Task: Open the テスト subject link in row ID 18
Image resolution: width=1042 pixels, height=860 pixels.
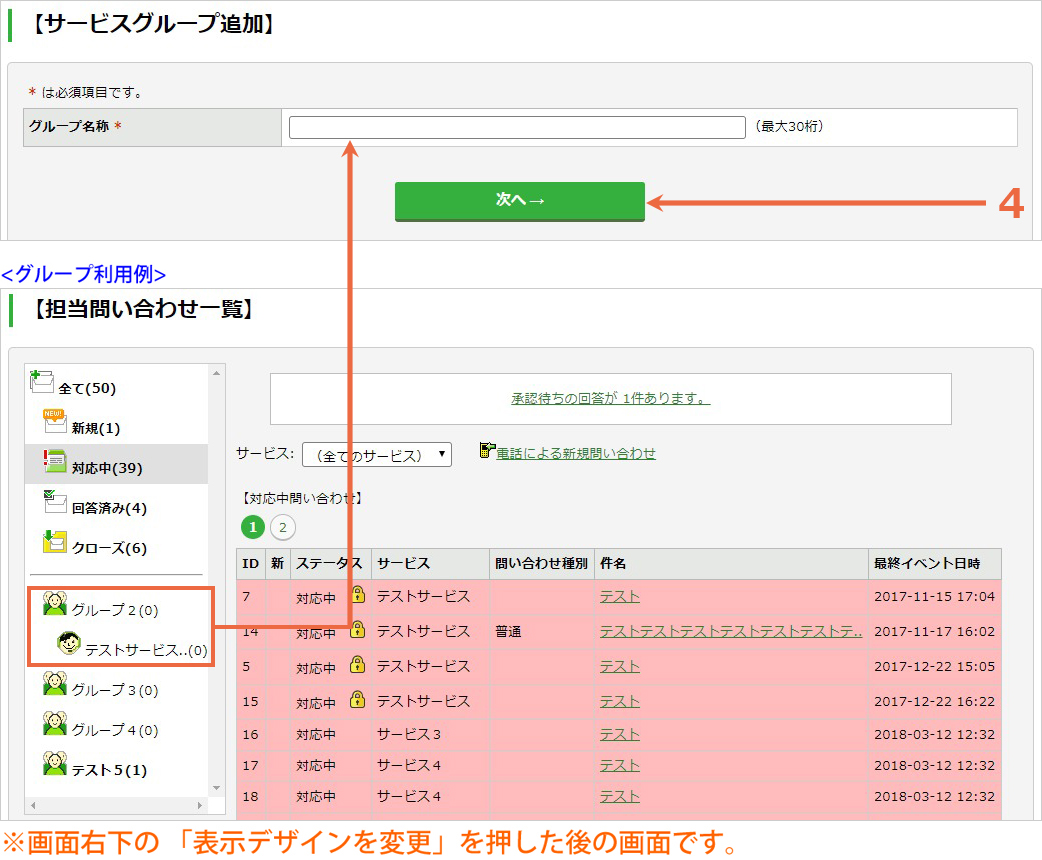Action: [x=619, y=796]
